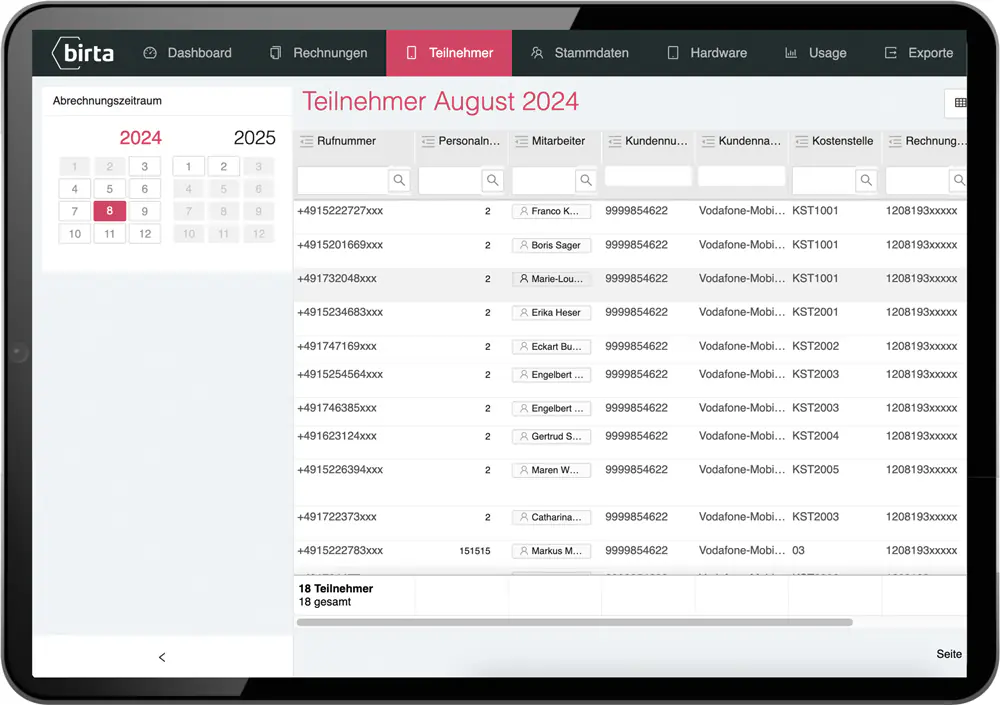
Task: Click into the Kundennummer filter field
Action: click(648, 176)
